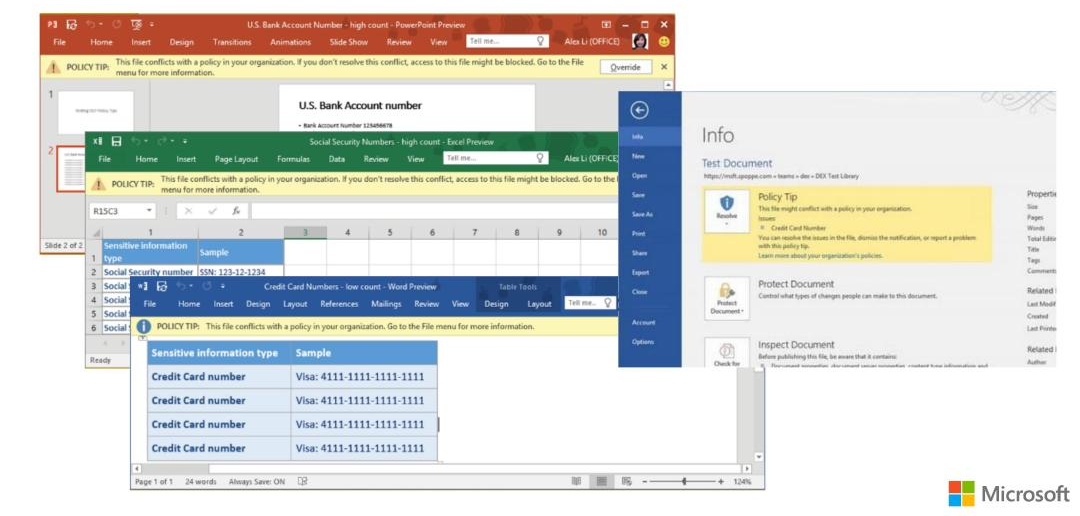Open the Mailings tab in Word
The height and width of the screenshot is (516, 1080).
(x=386, y=304)
